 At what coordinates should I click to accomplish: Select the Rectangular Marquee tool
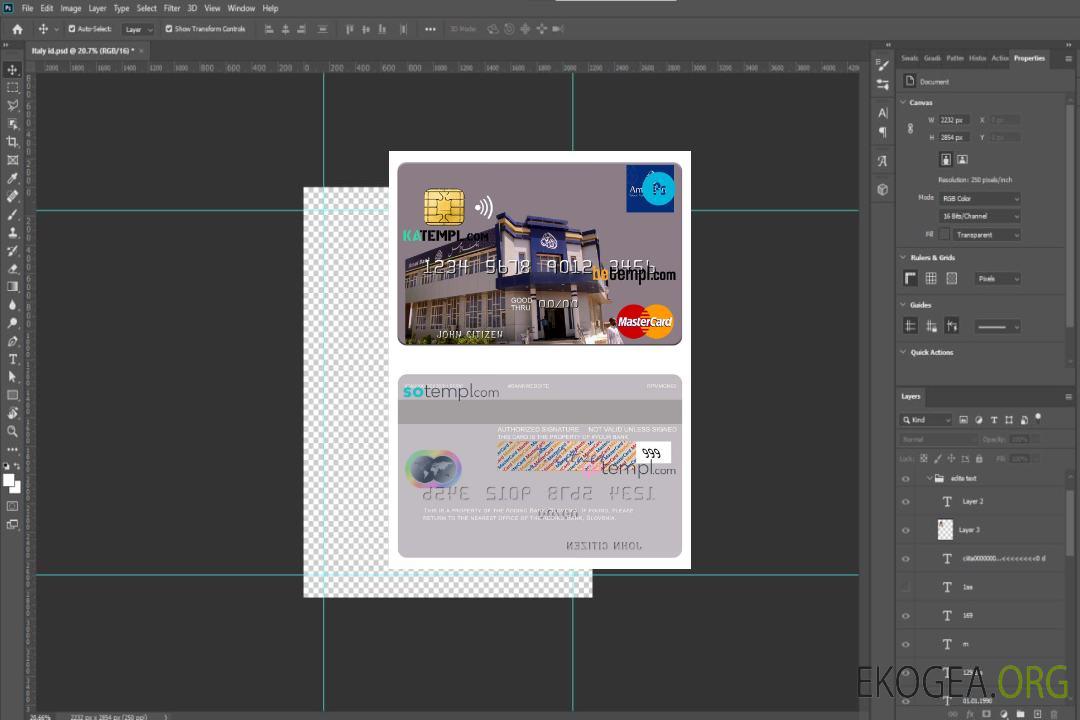(x=13, y=87)
